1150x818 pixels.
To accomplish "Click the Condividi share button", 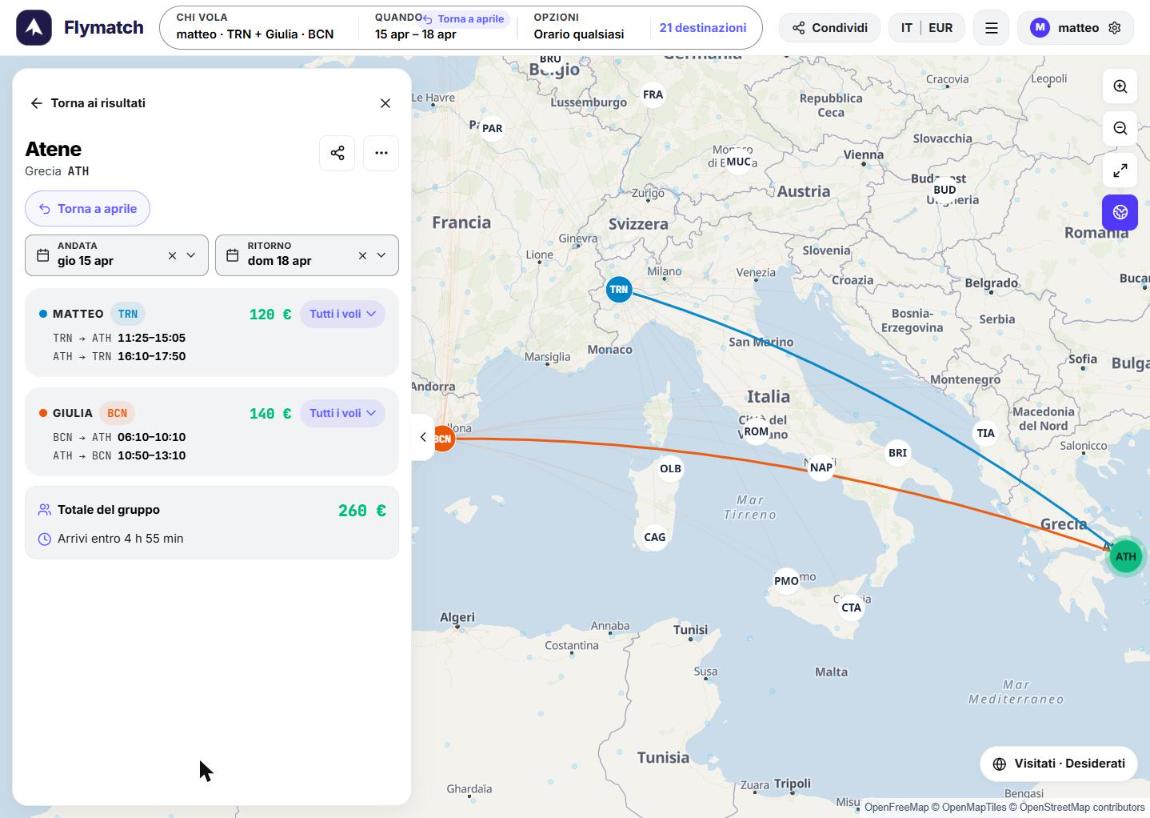I will [x=829, y=28].
